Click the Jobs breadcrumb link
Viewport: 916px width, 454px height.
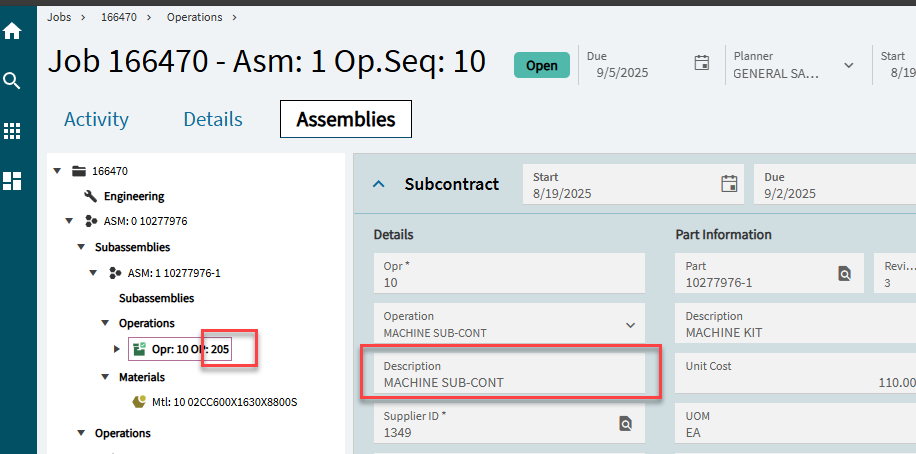(59, 17)
